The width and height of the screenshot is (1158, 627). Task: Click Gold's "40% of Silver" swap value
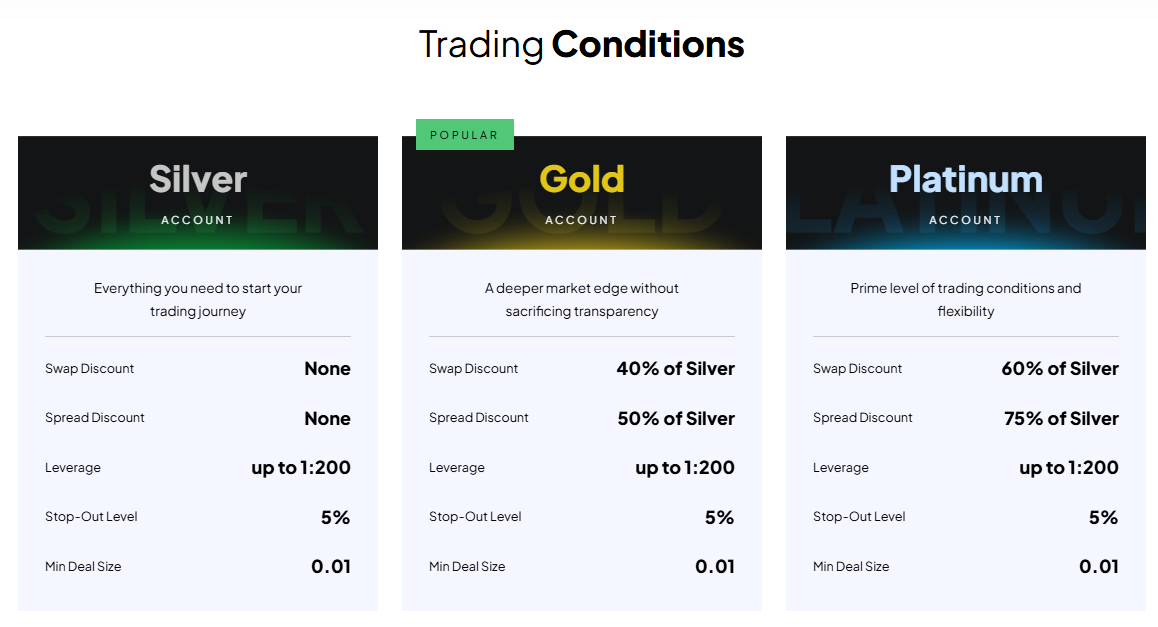pyautogui.click(x=675, y=368)
